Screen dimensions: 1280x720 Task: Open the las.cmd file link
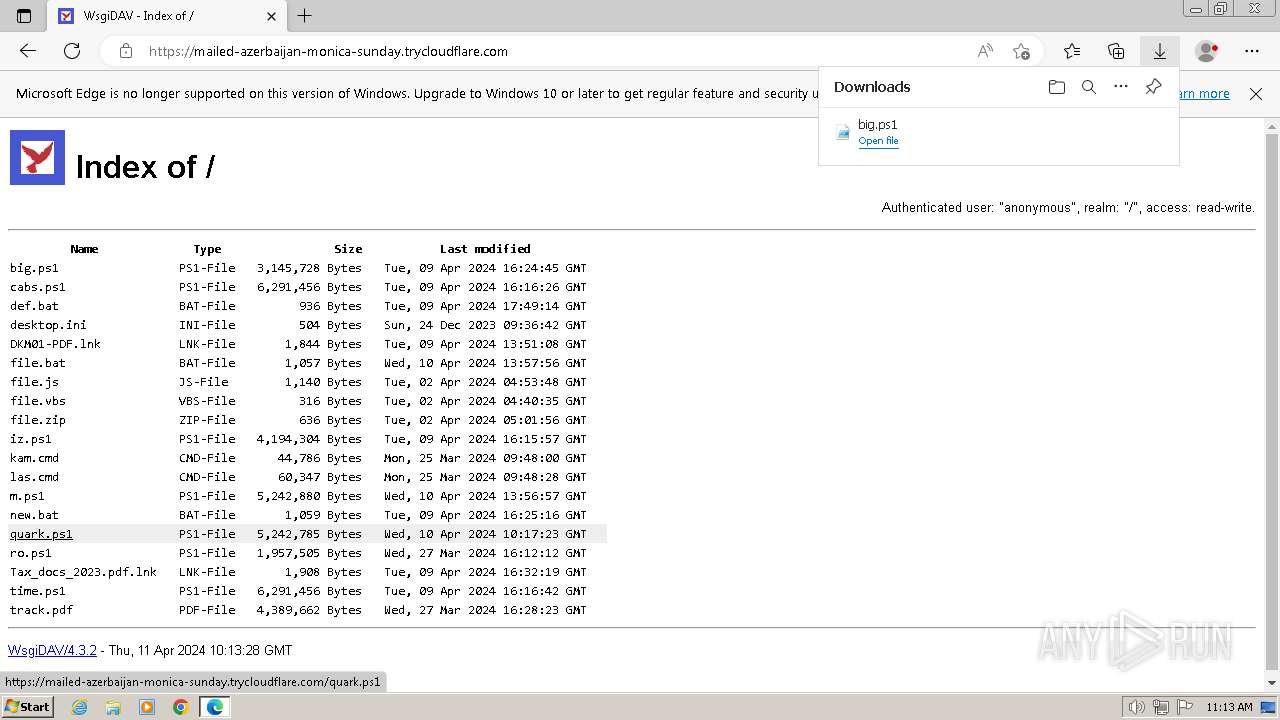(34, 477)
